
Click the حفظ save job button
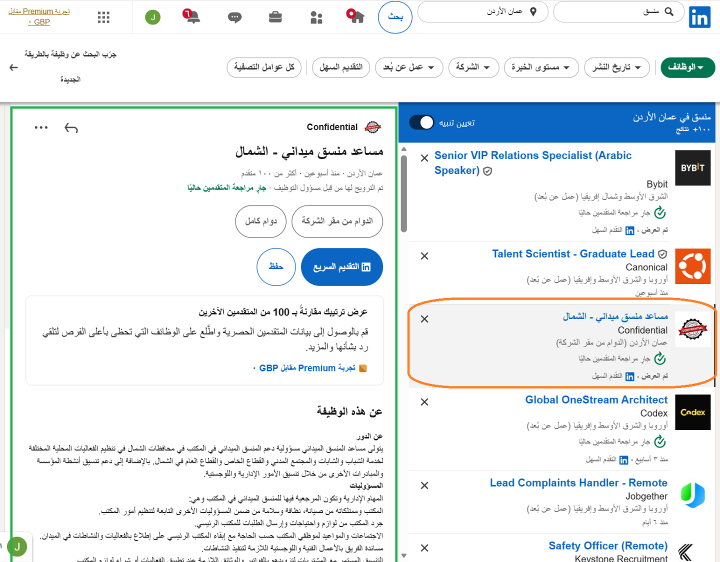click(276, 267)
